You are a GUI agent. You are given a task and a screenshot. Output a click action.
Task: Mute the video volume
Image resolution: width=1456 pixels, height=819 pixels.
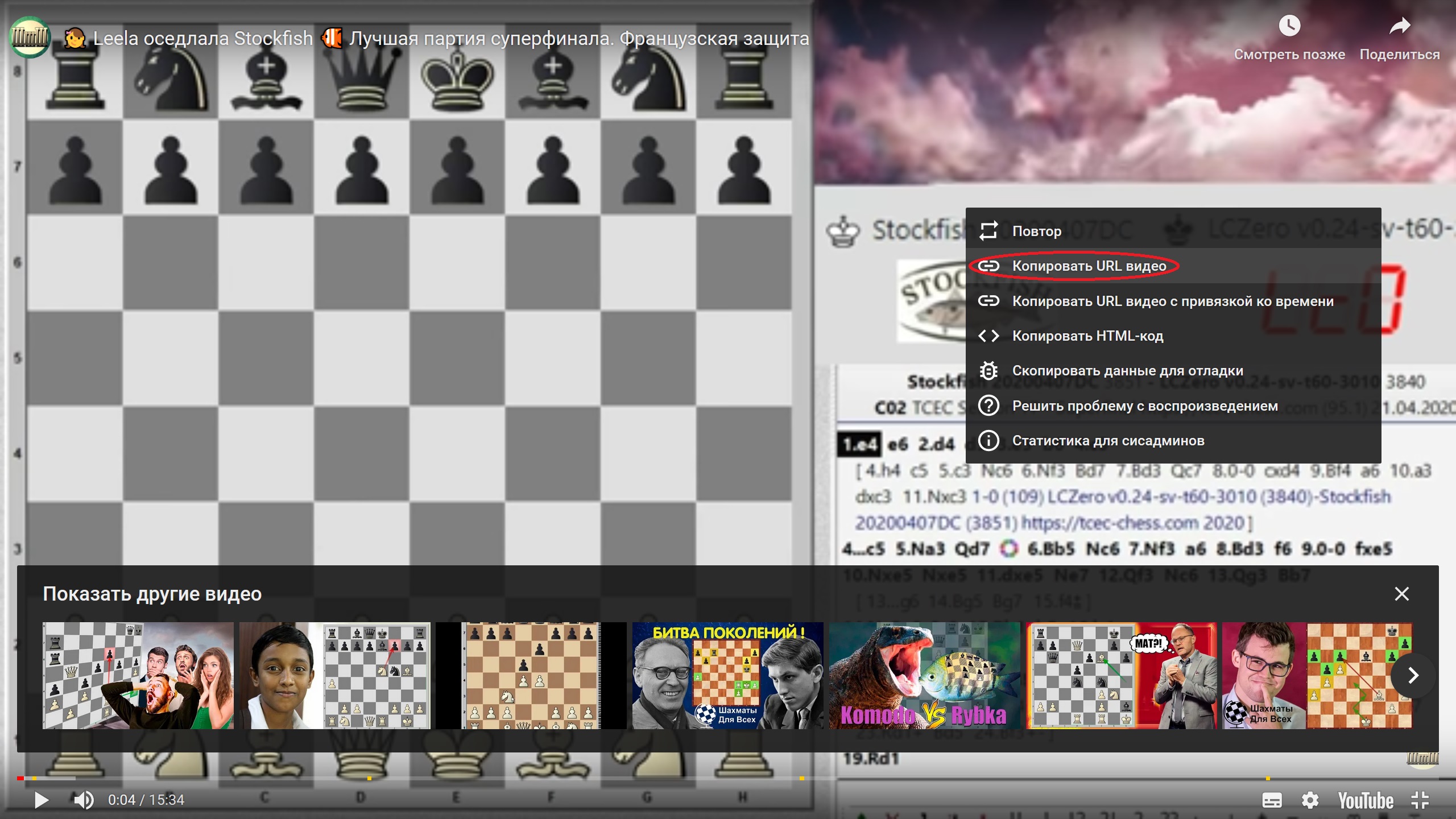tap(84, 800)
